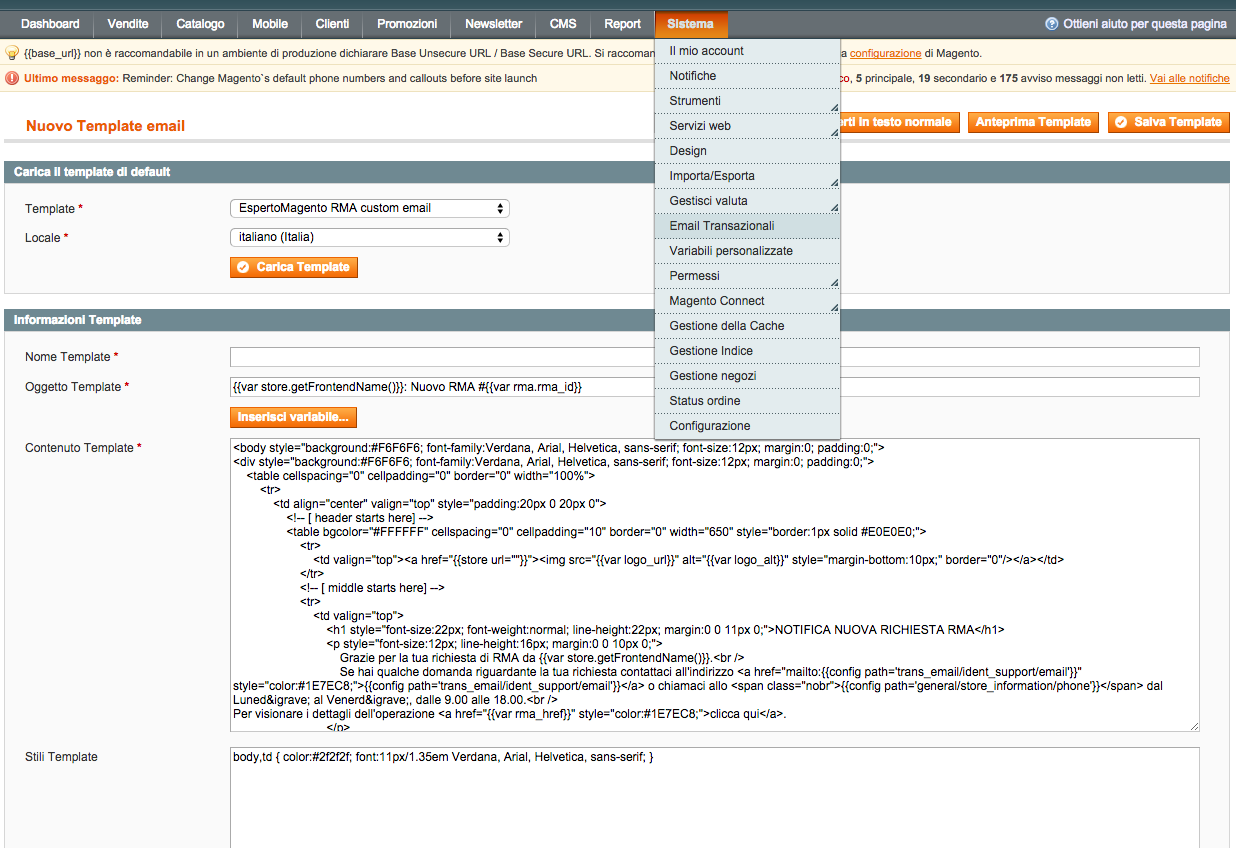The image size is (1236, 848).
Task: Open the Report menu
Action: click(x=622, y=24)
